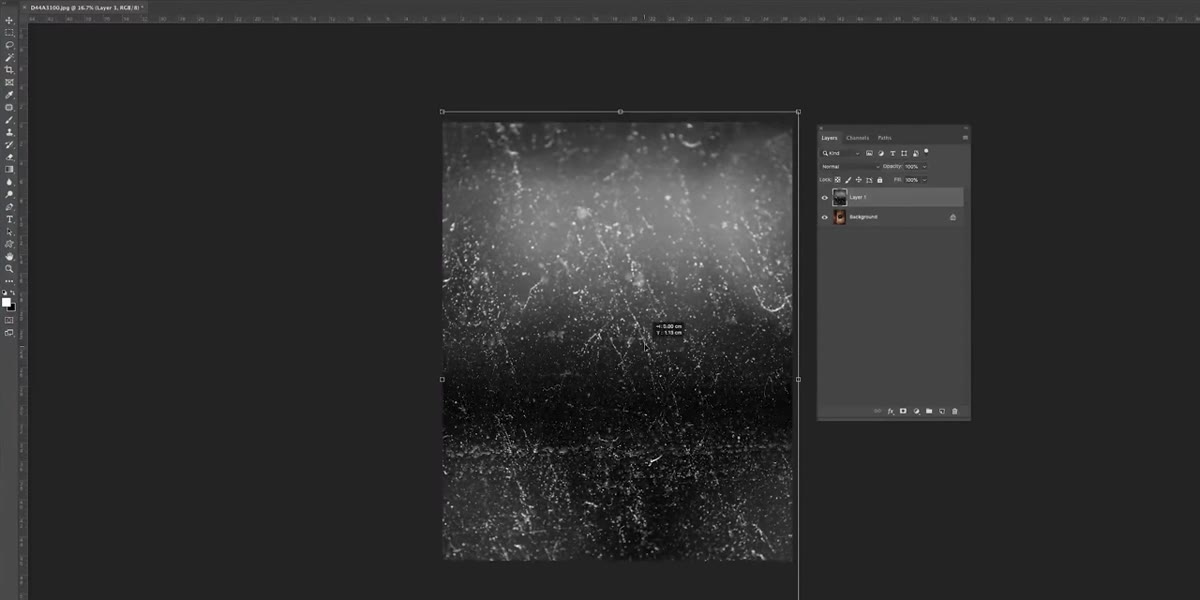Select the Background layer thumbnail
This screenshot has width=1200, height=600.
click(839, 217)
